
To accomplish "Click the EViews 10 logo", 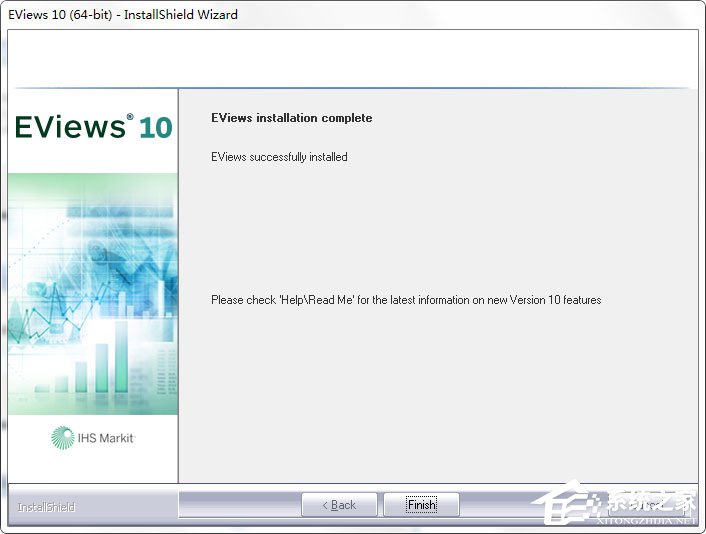I will coord(94,127).
